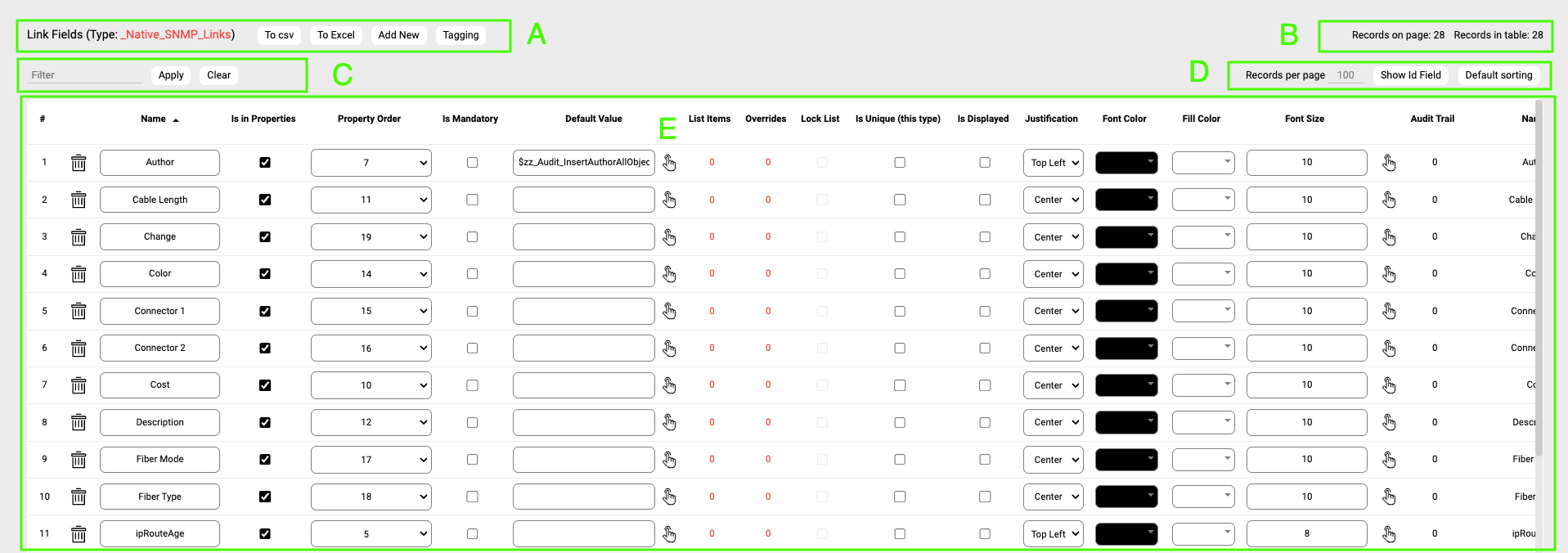This screenshot has height=553, width=1568.
Task: Sort the table by Name column header
Action: tap(153, 119)
